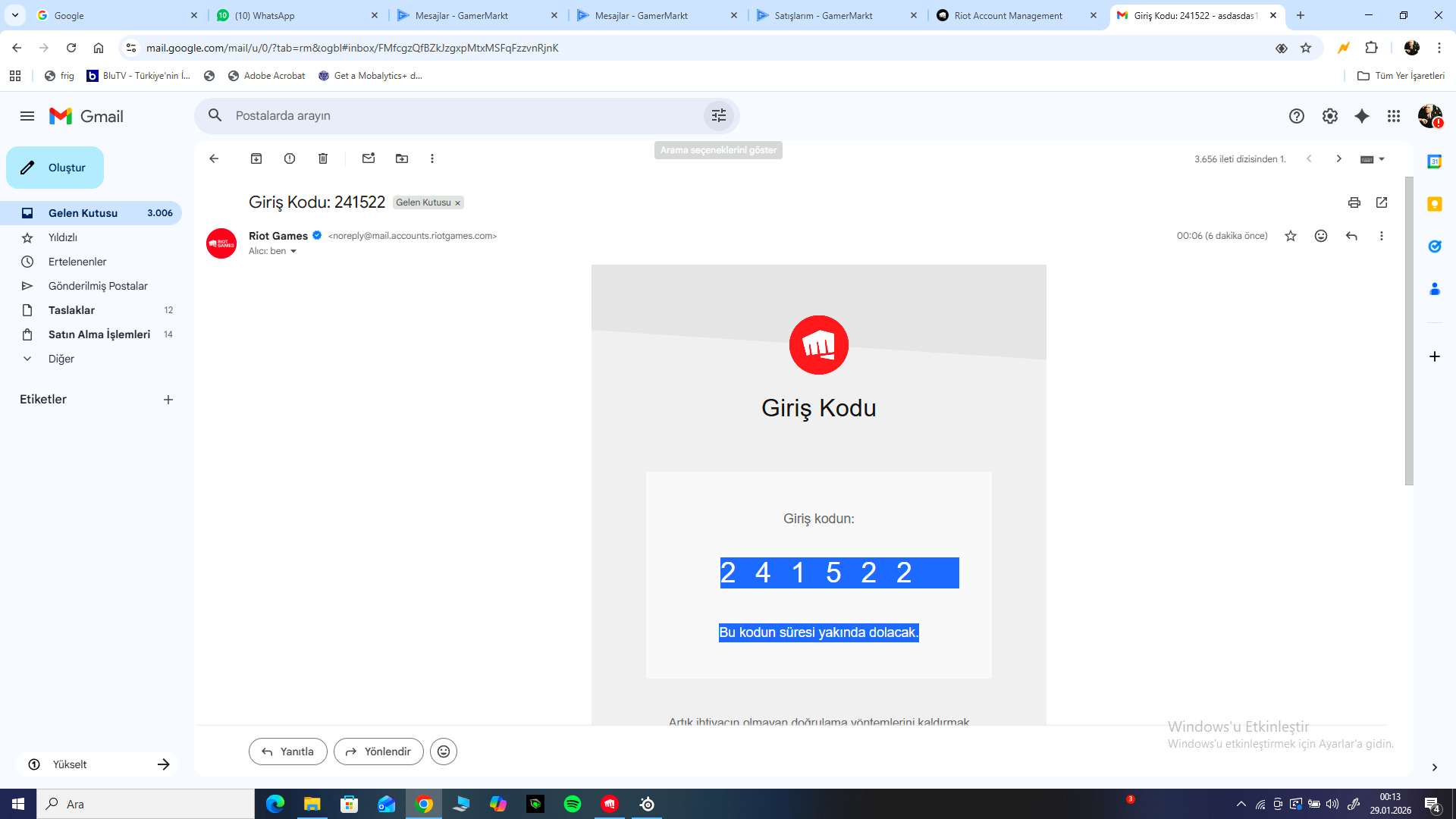Open the message's three-dot more menu
The width and height of the screenshot is (1456, 819).
click(x=1382, y=236)
